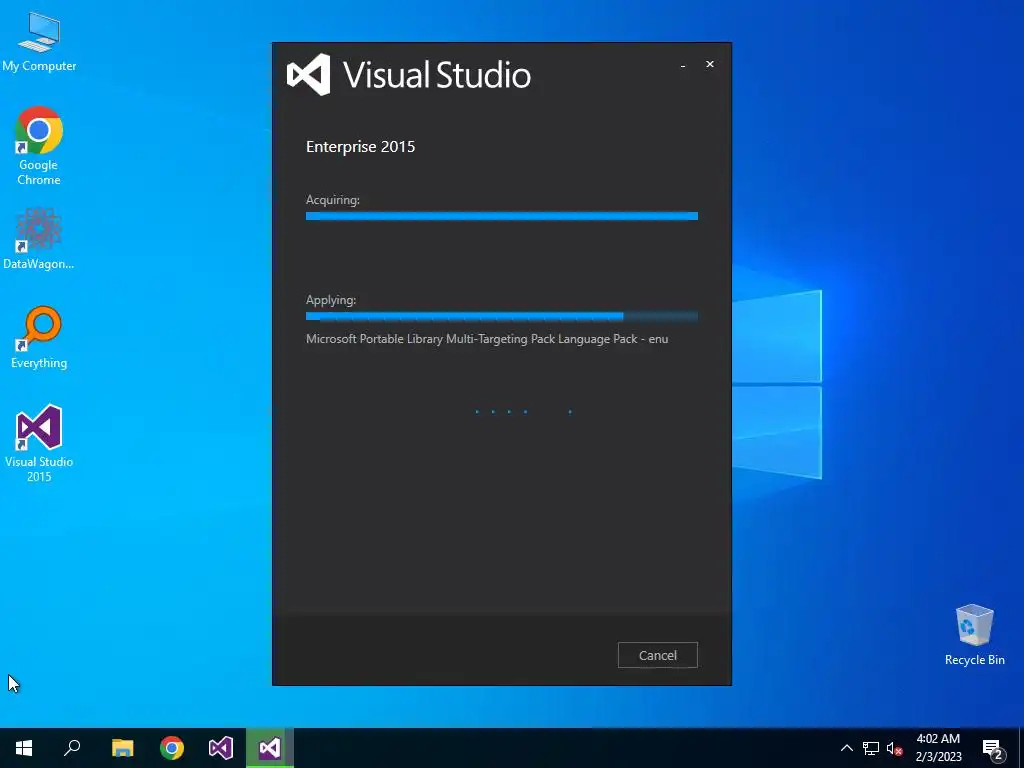
Task: Open the taskbar clock showing 4:02 AM
Action: 938,748
